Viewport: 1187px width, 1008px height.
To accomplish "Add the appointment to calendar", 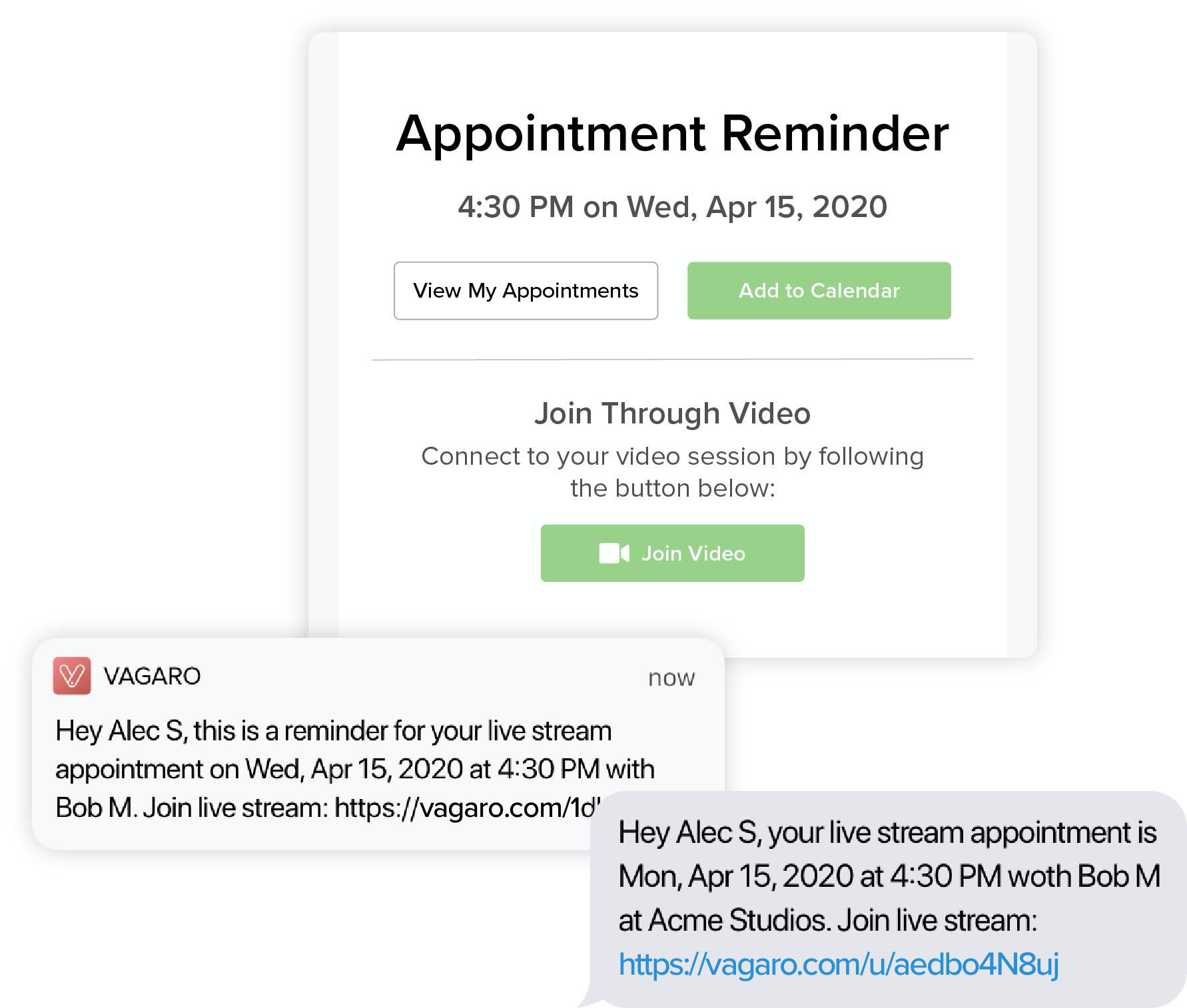I will pyautogui.click(x=819, y=291).
